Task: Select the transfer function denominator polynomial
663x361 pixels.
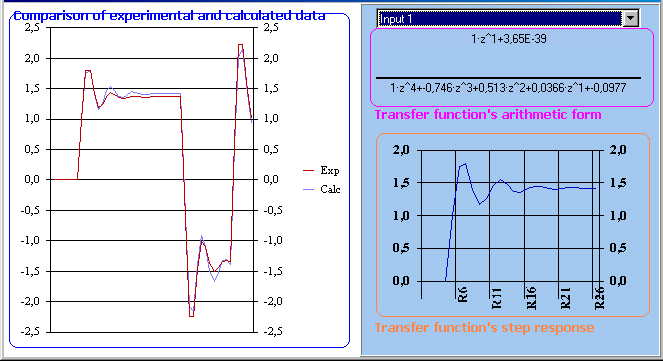Action: coord(508,88)
